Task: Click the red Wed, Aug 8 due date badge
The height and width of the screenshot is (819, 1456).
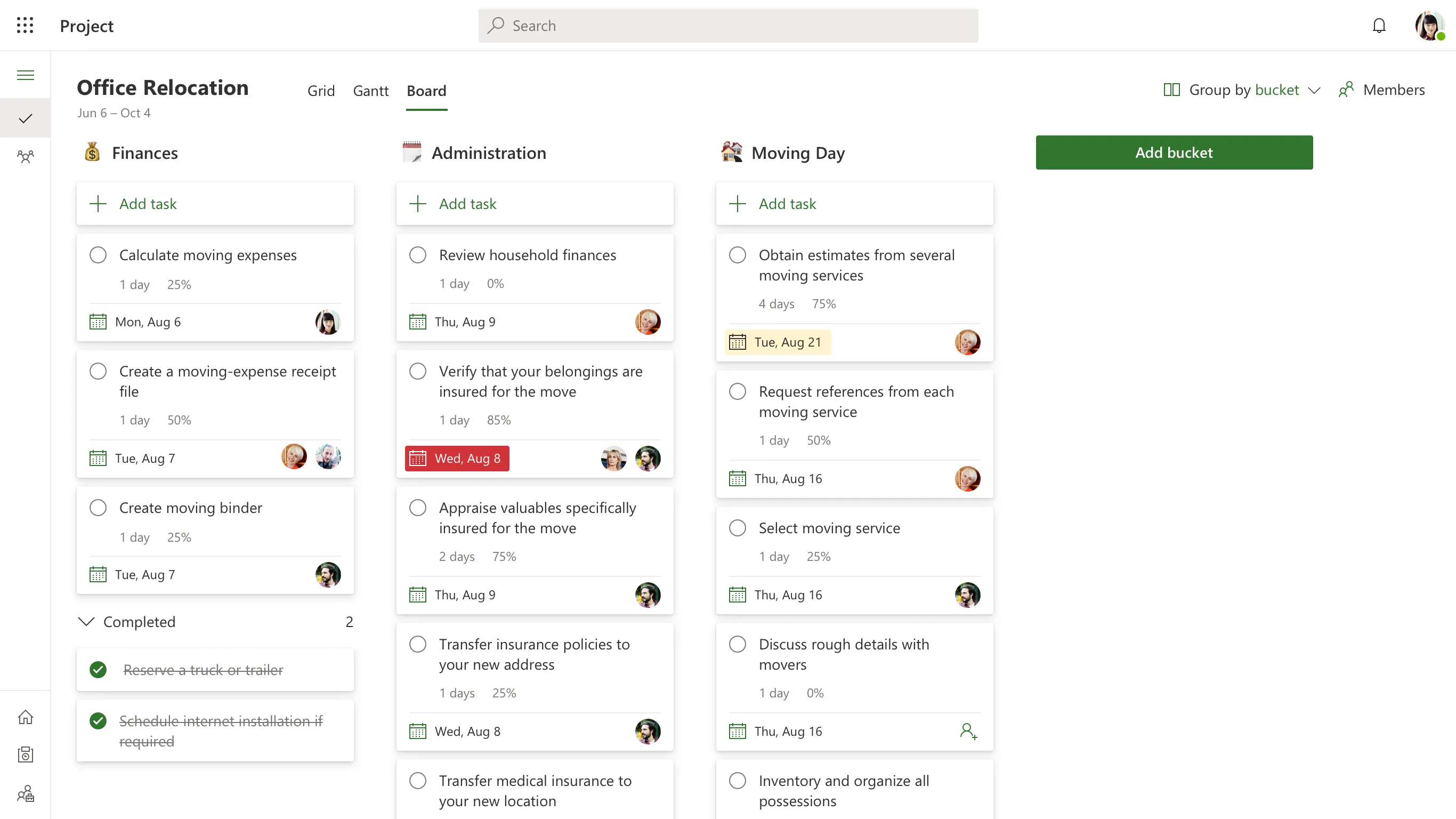Action: [457, 458]
